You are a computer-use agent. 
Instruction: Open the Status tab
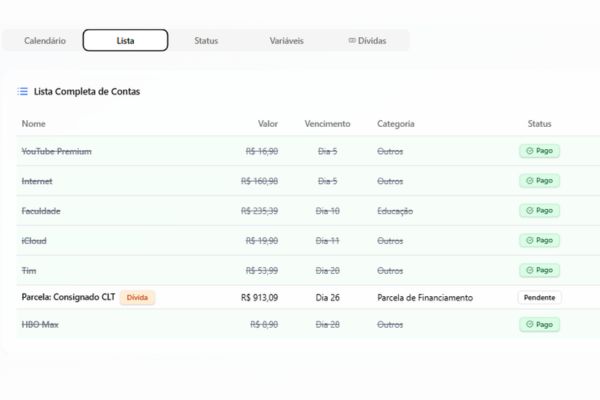[206, 41]
